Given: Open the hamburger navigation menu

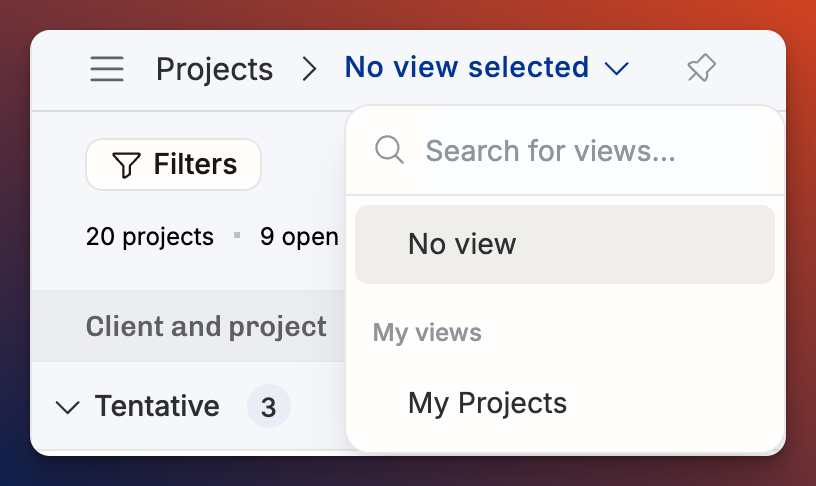Looking at the screenshot, I should click(x=107, y=69).
